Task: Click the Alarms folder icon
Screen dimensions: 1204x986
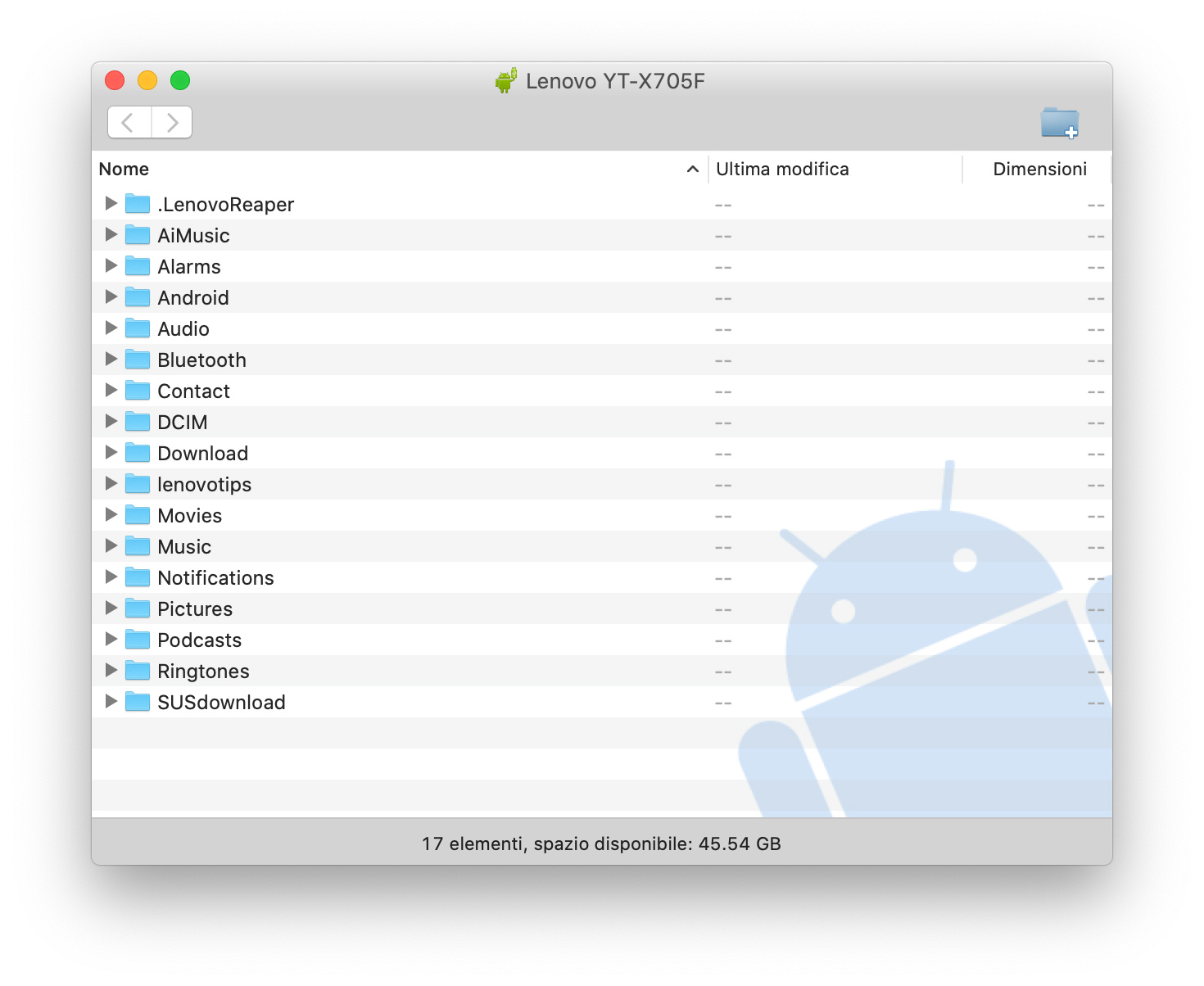Action: (138, 265)
